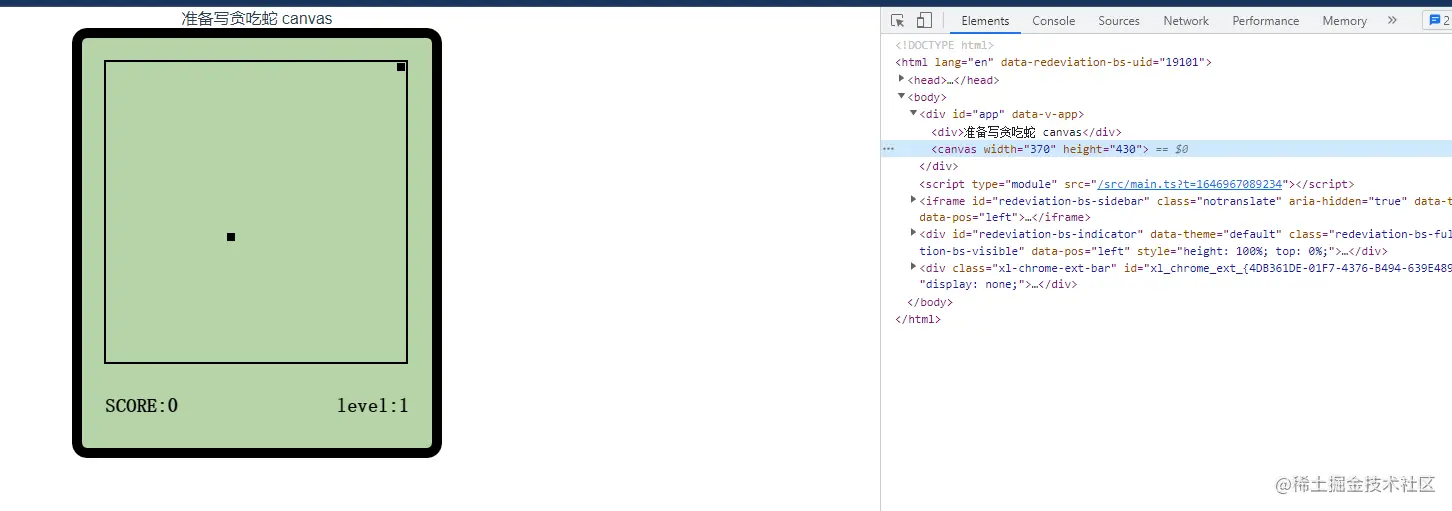Image resolution: width=1452 pixels, height=511 pixels.
Task: Select the closing html tag line
Action: point(918,319)
